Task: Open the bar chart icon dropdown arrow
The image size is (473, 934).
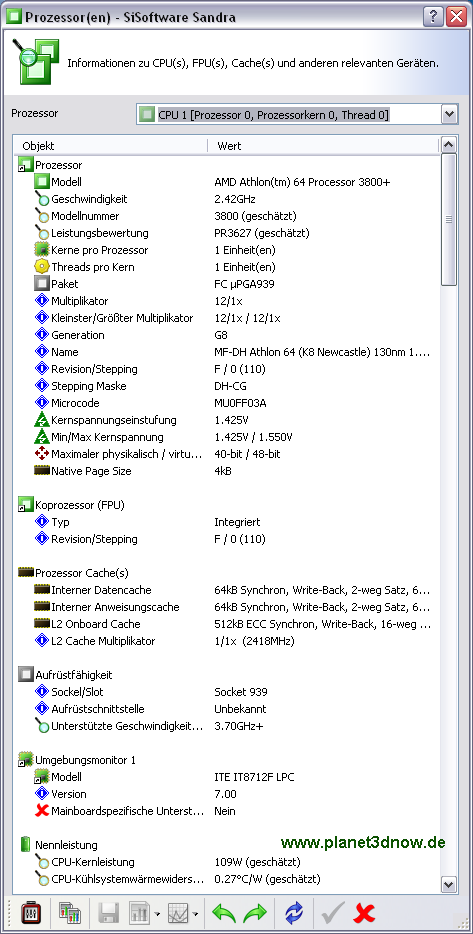Action: click(157, 913)
